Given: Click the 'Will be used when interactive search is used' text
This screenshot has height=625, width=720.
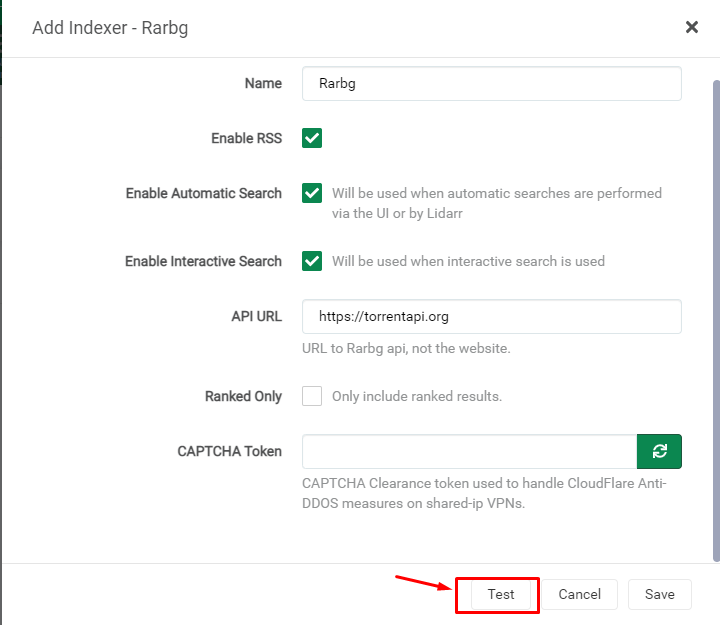Looking at the screenshot, I should (x=468, y=261).
